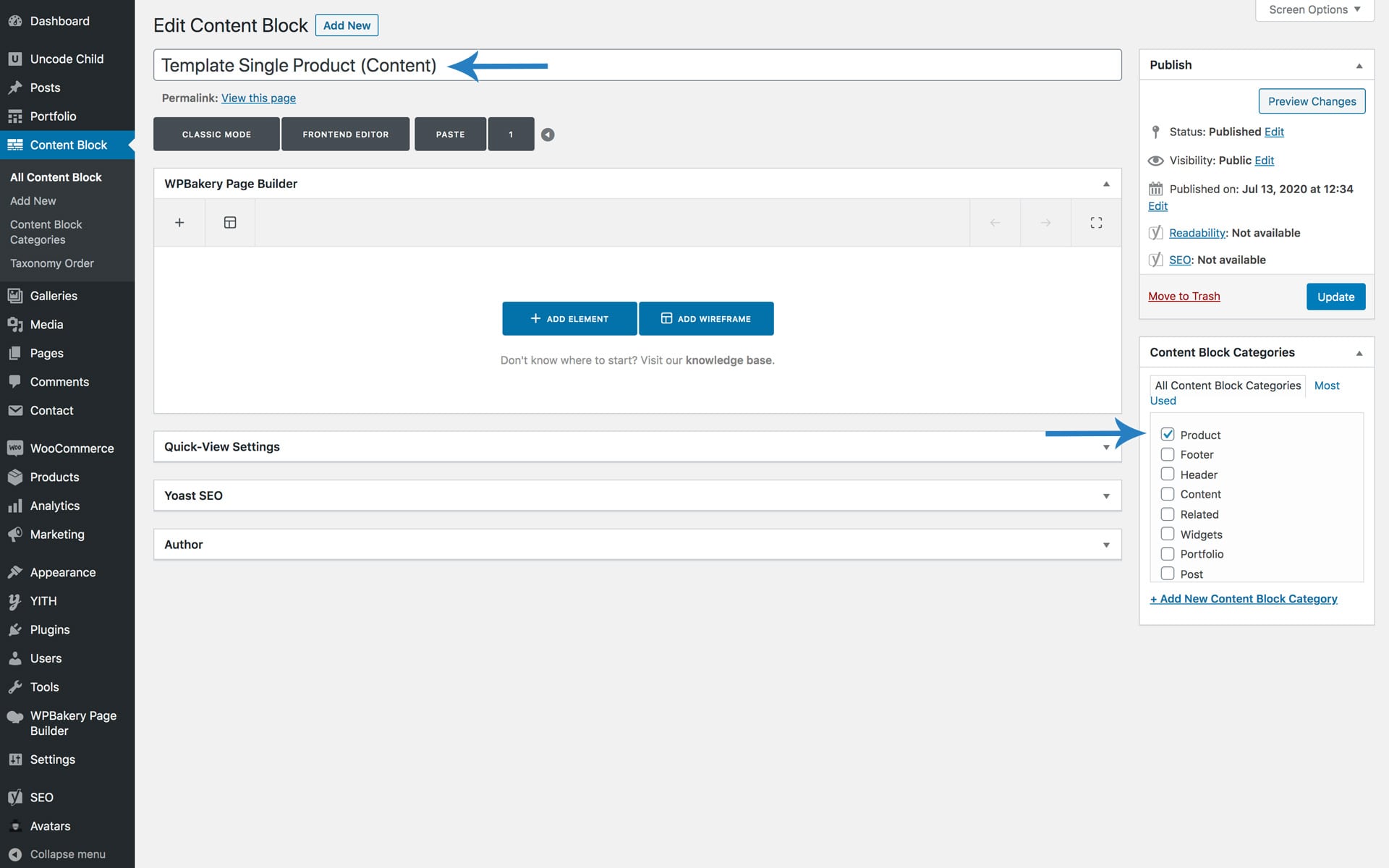Screen dimensions: 1389x868
Task: Click the redo arrow in WPBakery toolbar
Action: (1045, 223)
